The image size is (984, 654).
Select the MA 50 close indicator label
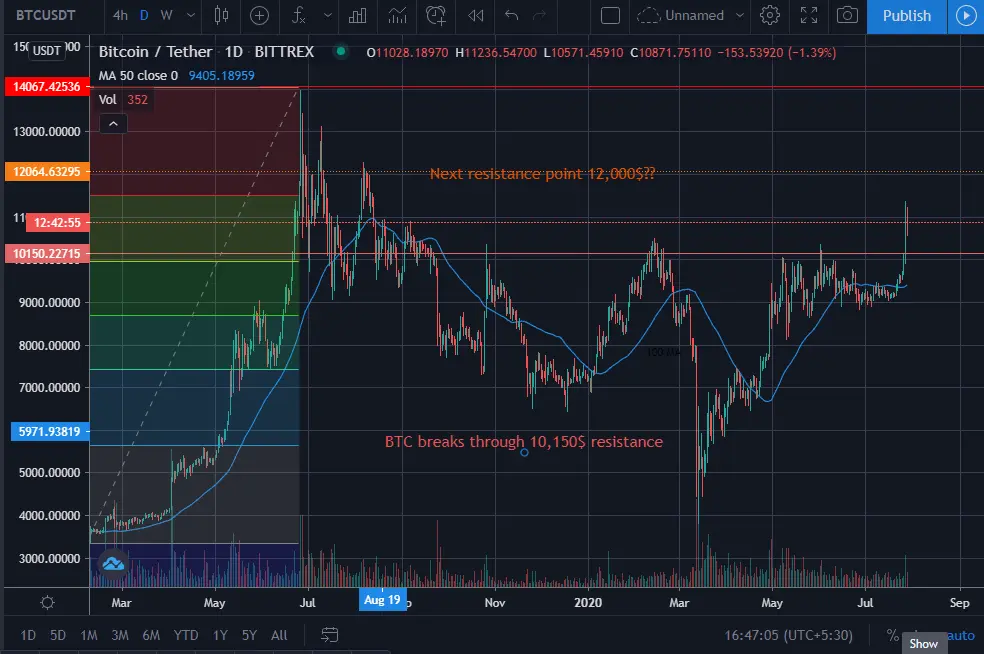click(138, 75)
